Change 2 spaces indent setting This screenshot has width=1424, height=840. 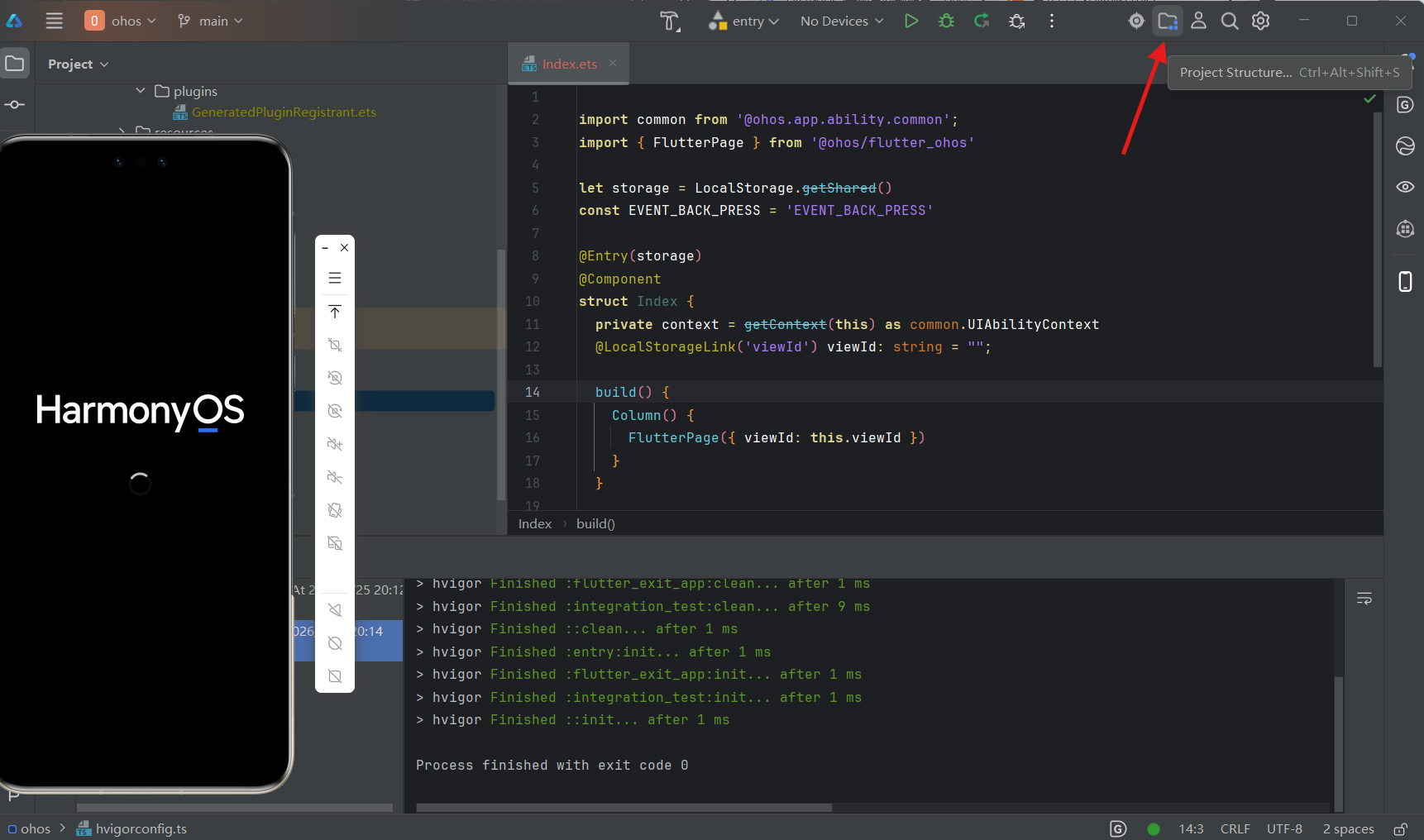point(1348,828)
